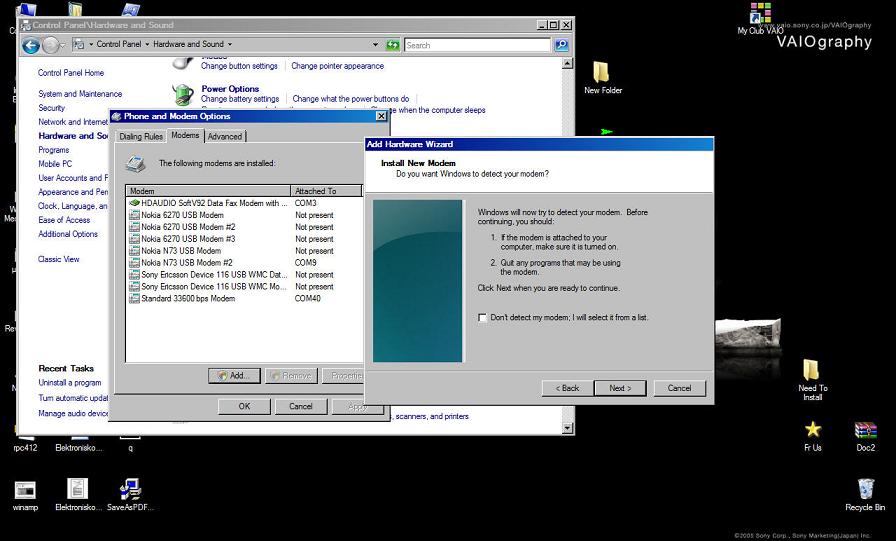Select the Standard 33600 bps Modem entry

point(188,298)
